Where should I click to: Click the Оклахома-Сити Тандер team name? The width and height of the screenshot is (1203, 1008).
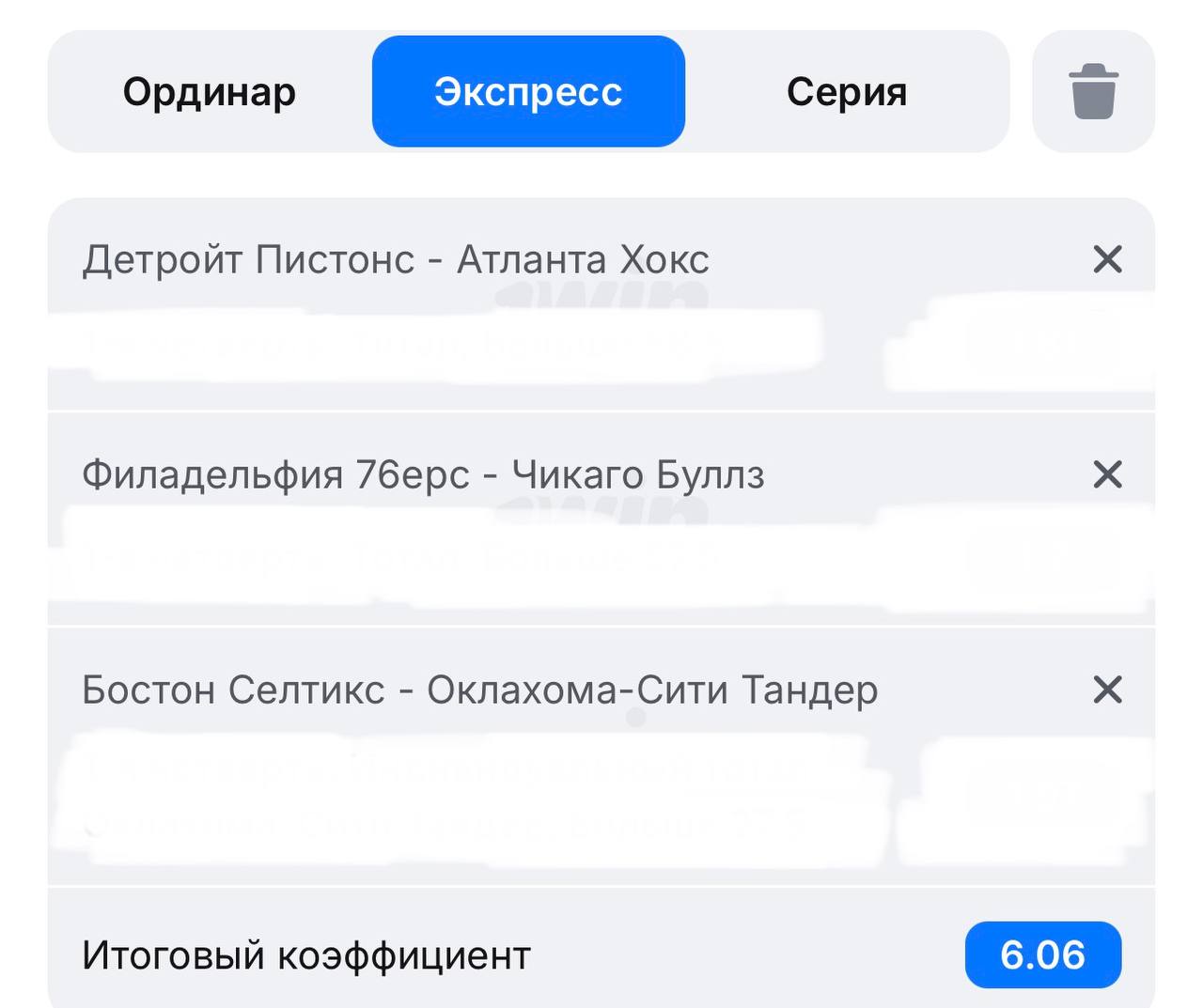coord(652,690)
